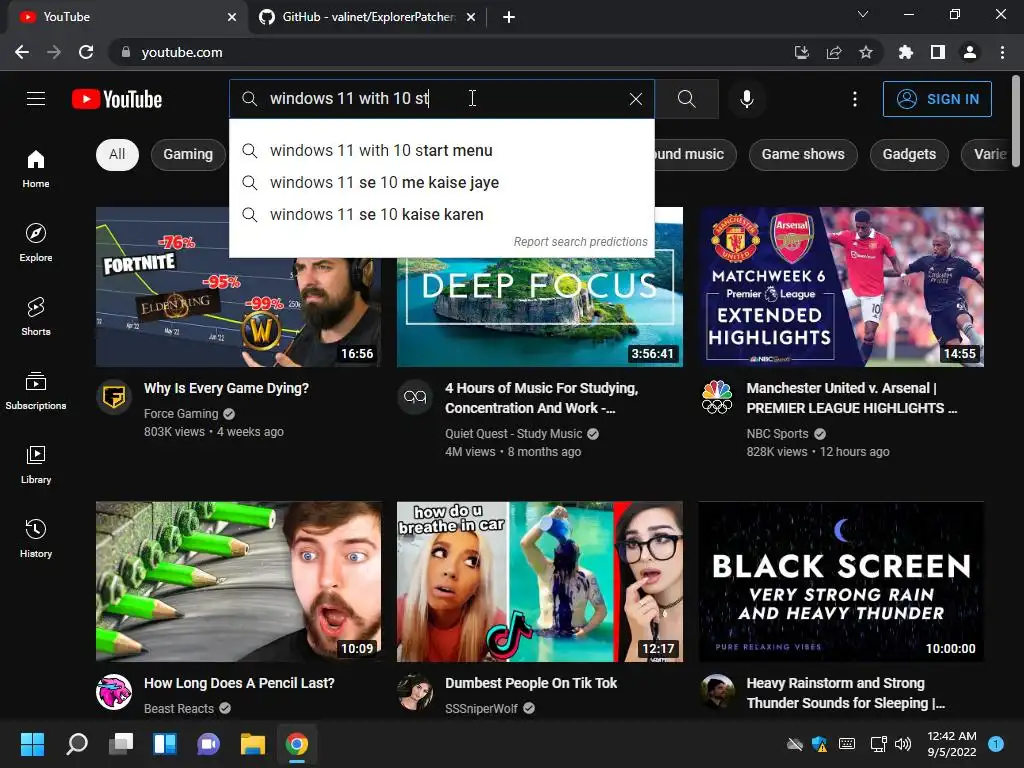This screenshot has width=1024, height=768.
Task: Select the Game shows filter chip
Action: [x=803, y=154]
